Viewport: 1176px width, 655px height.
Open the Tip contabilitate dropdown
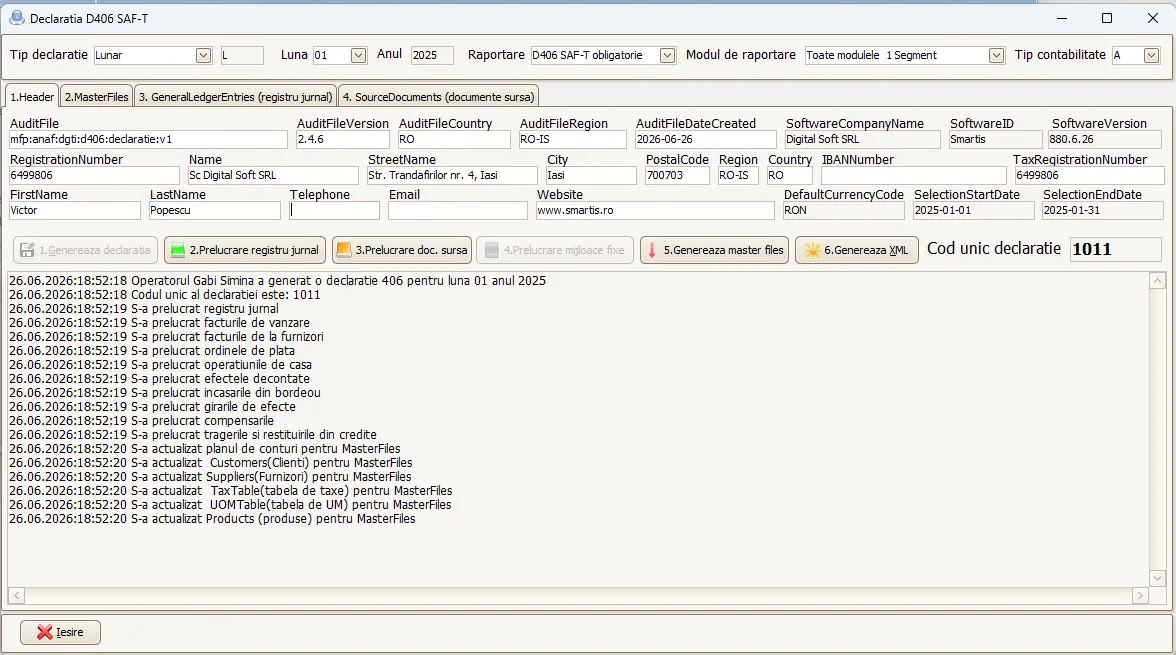pos(1151,56)
